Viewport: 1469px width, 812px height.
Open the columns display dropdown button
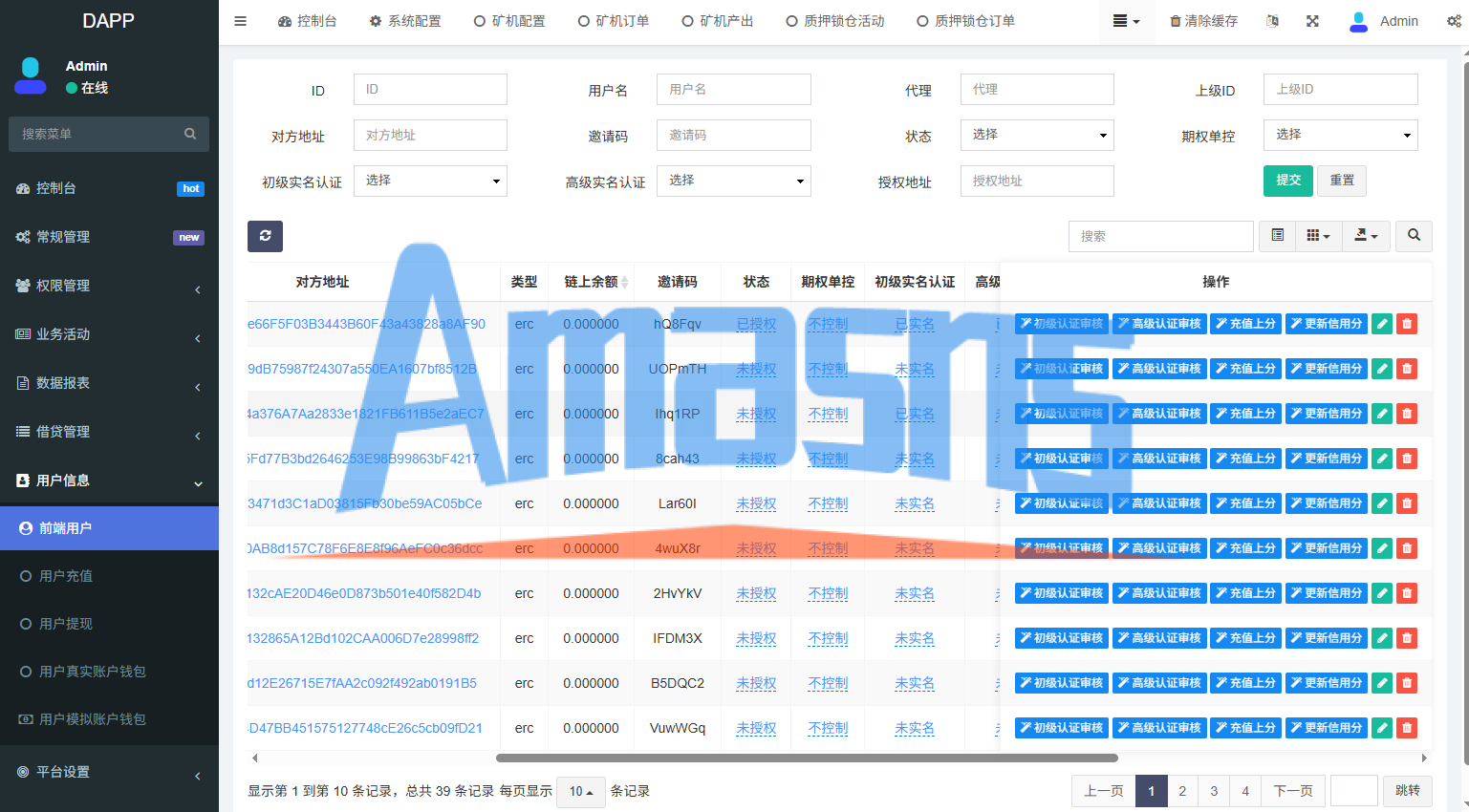pos(1318,236)
